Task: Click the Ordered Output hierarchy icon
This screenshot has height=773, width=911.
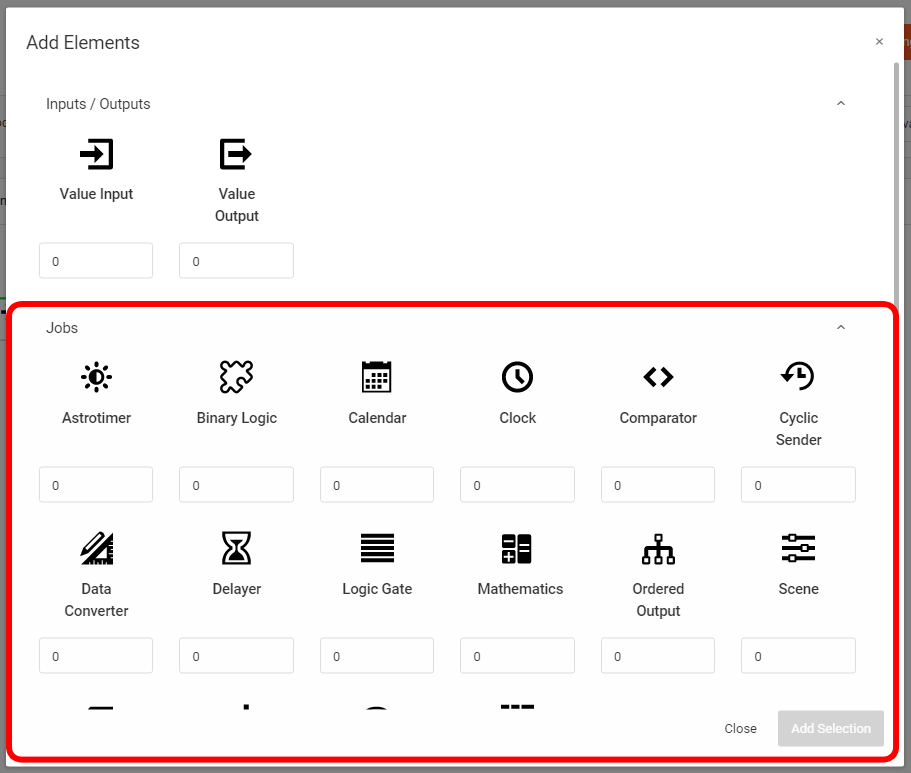Action: click(658, 548)
